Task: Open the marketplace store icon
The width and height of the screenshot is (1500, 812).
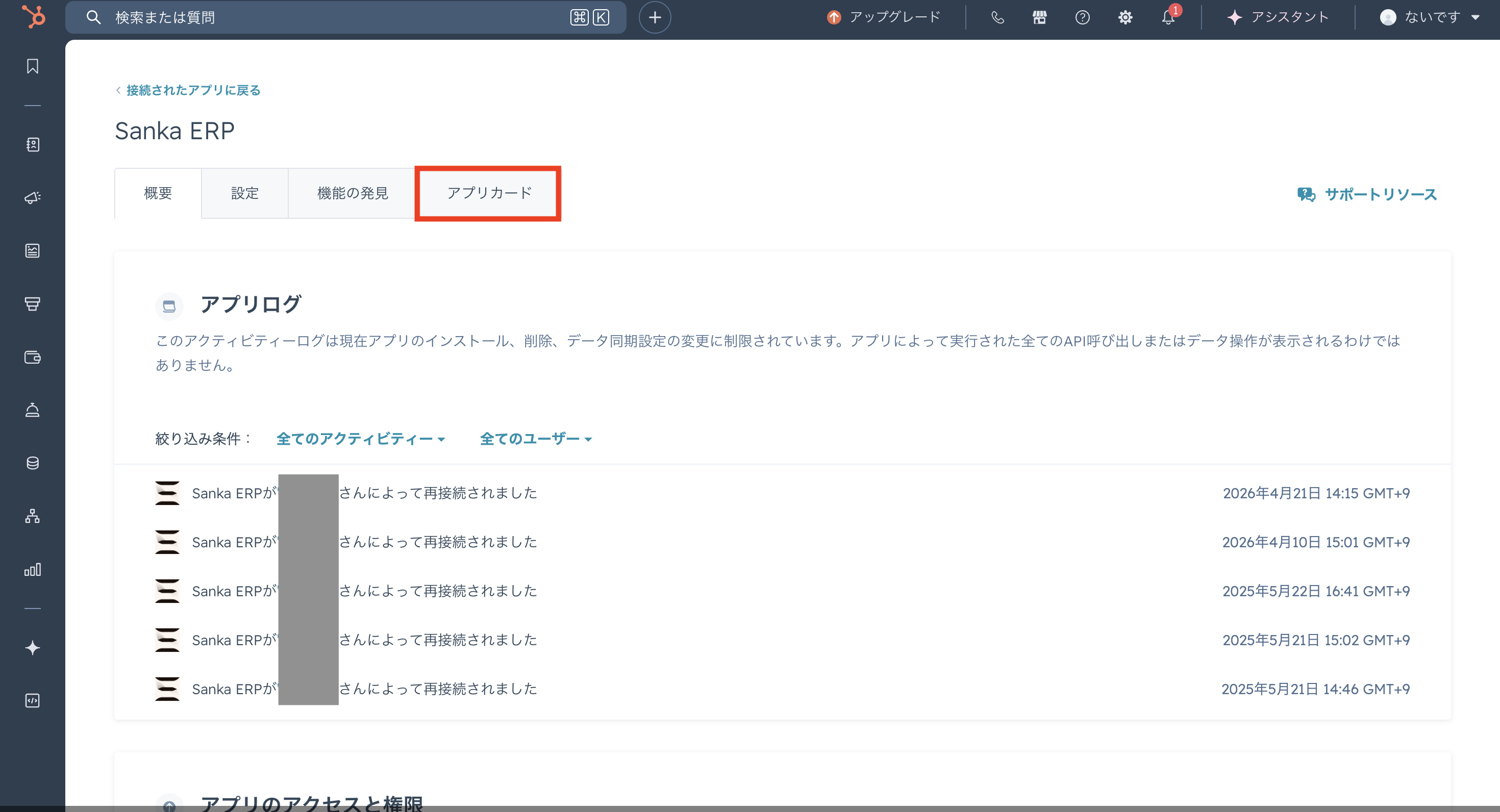Action: [1039, 17]
